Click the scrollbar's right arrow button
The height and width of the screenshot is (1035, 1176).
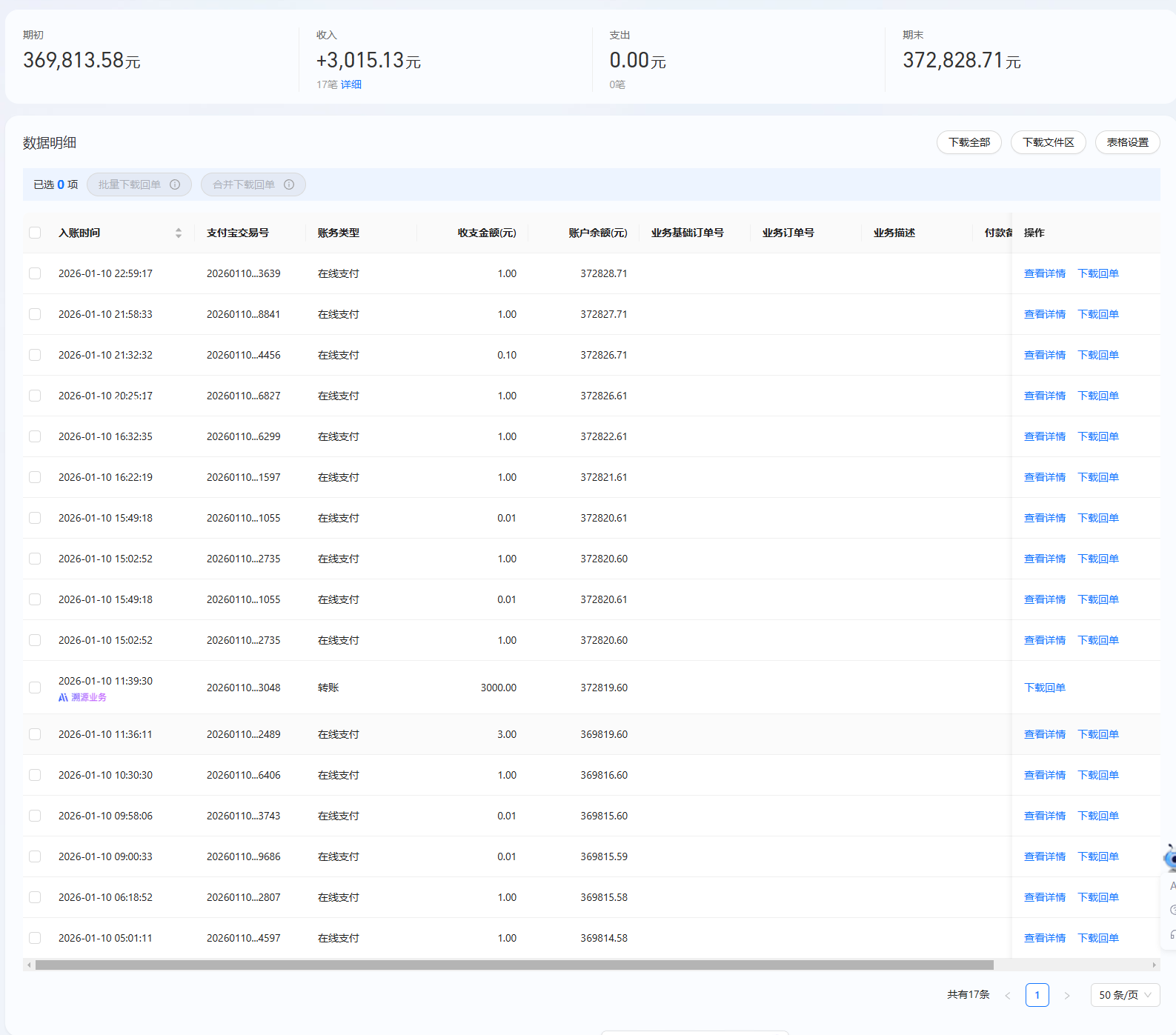point(1154,965)
